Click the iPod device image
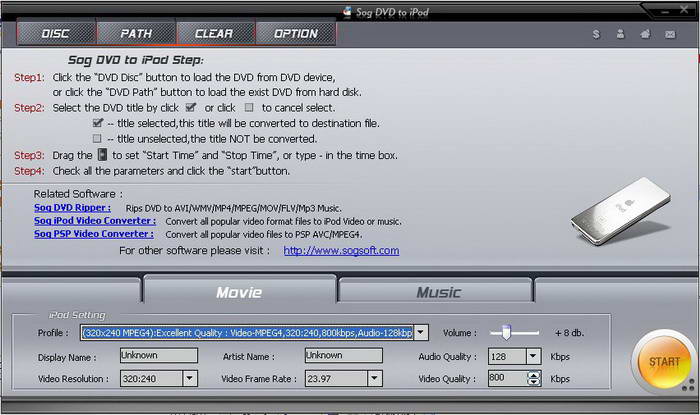700x415 pixels. [621, 211]
